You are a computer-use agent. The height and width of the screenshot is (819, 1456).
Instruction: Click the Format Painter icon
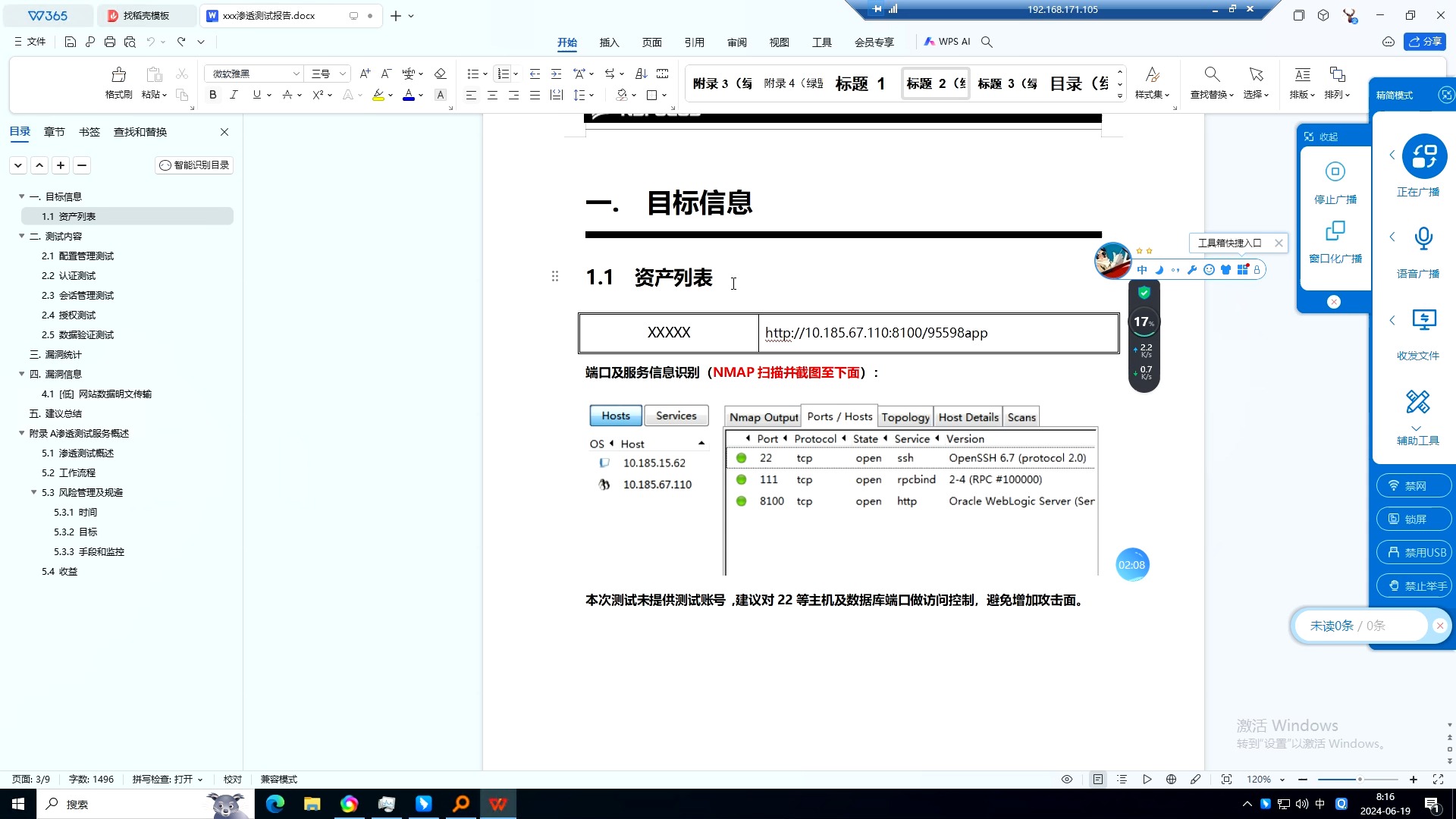point(118,74)
